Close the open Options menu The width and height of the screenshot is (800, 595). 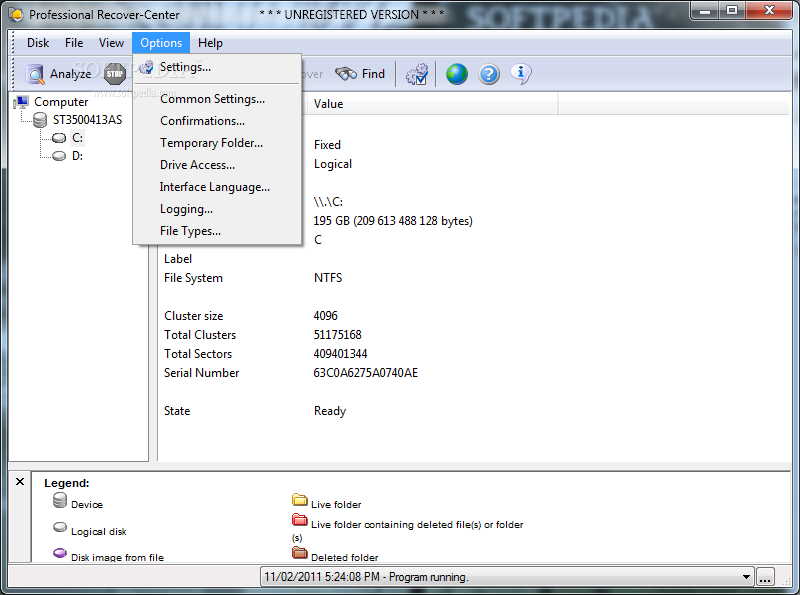coord(161,43)
